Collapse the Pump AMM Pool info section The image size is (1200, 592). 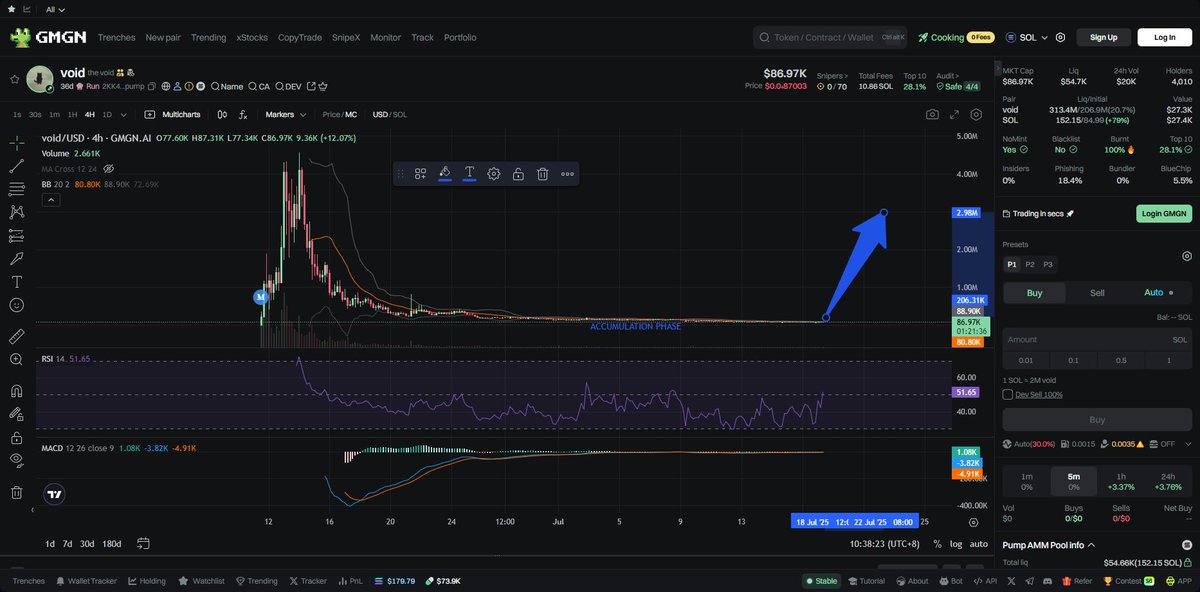pos(1091,545)
